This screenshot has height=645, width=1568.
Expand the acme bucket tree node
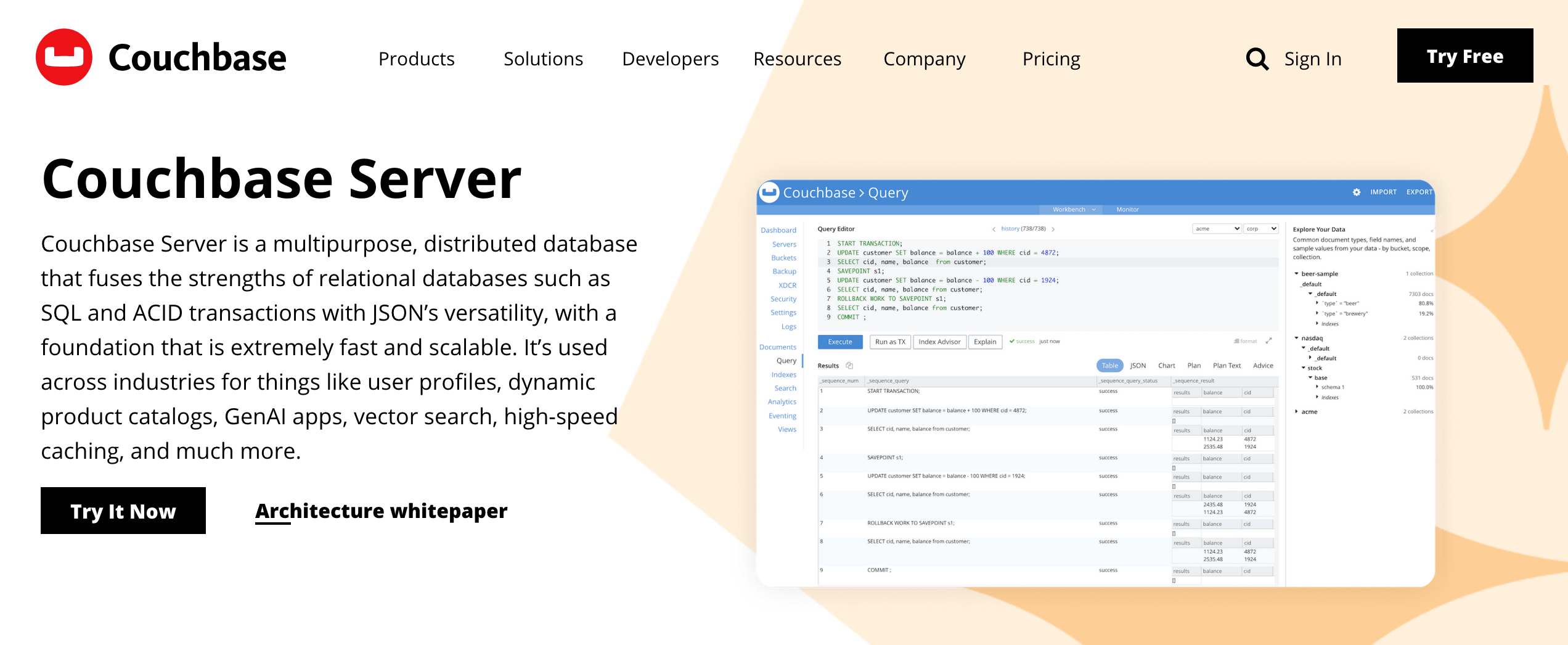1297,411
